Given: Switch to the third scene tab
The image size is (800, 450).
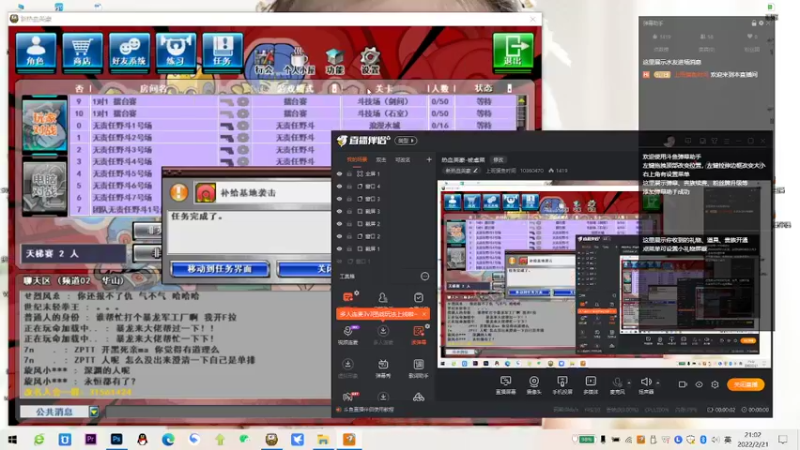Looking at the screenshot, I should pyautogui.click(x=403, y=160).
